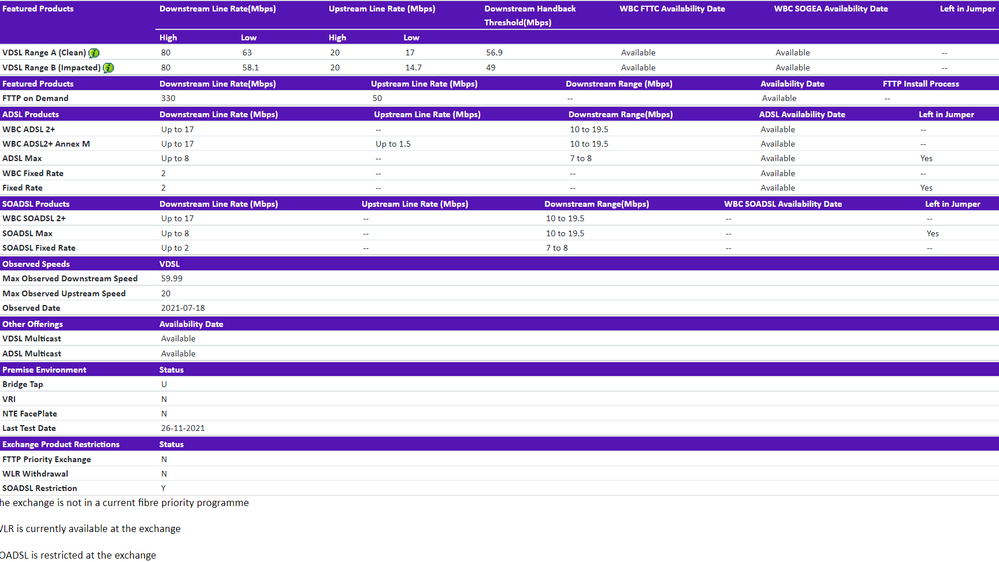999x562 pixels.
Task: Click the Bridge Tap row label
Action: 23,384
